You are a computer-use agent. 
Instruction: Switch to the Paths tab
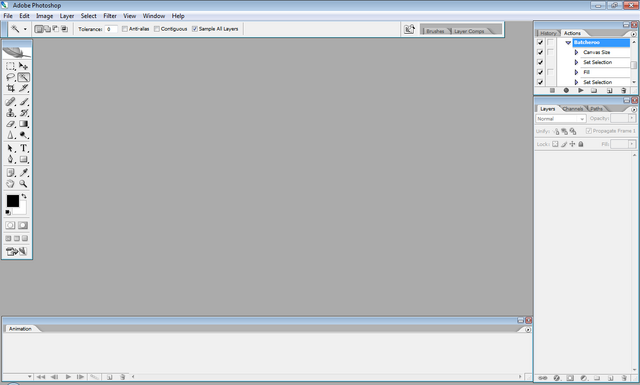click(596, 109)
